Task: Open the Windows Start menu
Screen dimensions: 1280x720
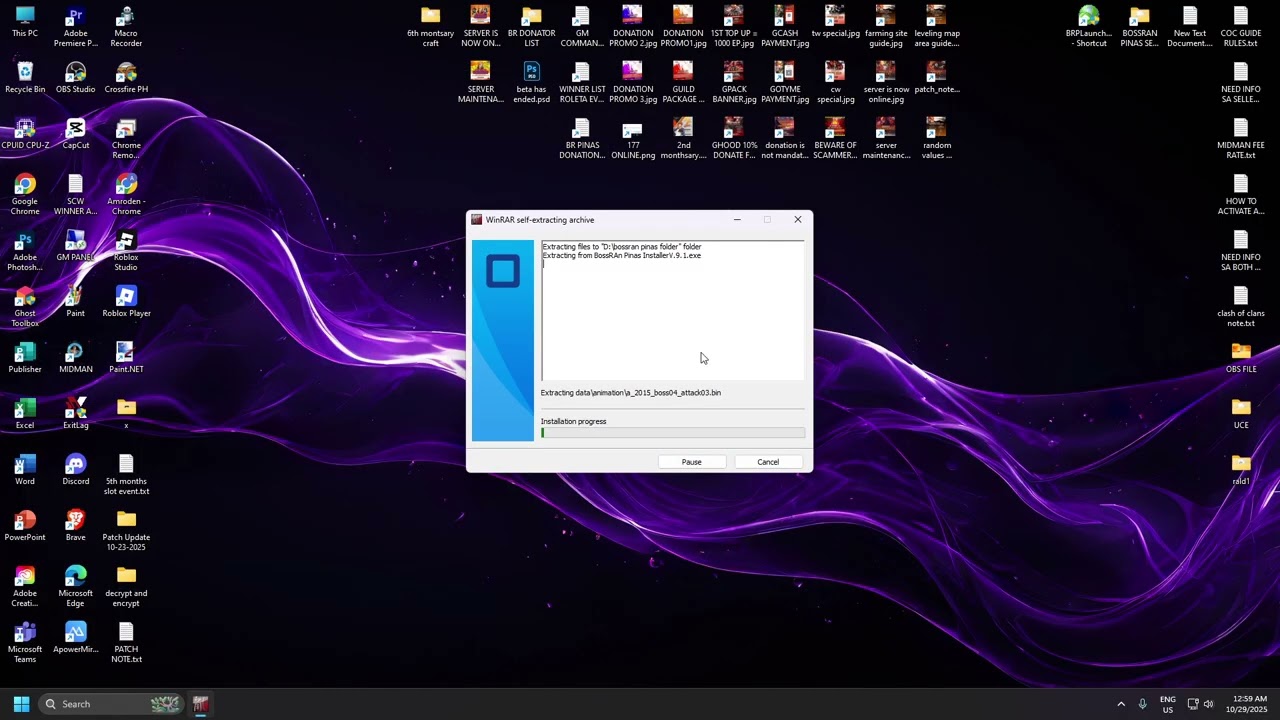Action: click(x=21, y=704)
